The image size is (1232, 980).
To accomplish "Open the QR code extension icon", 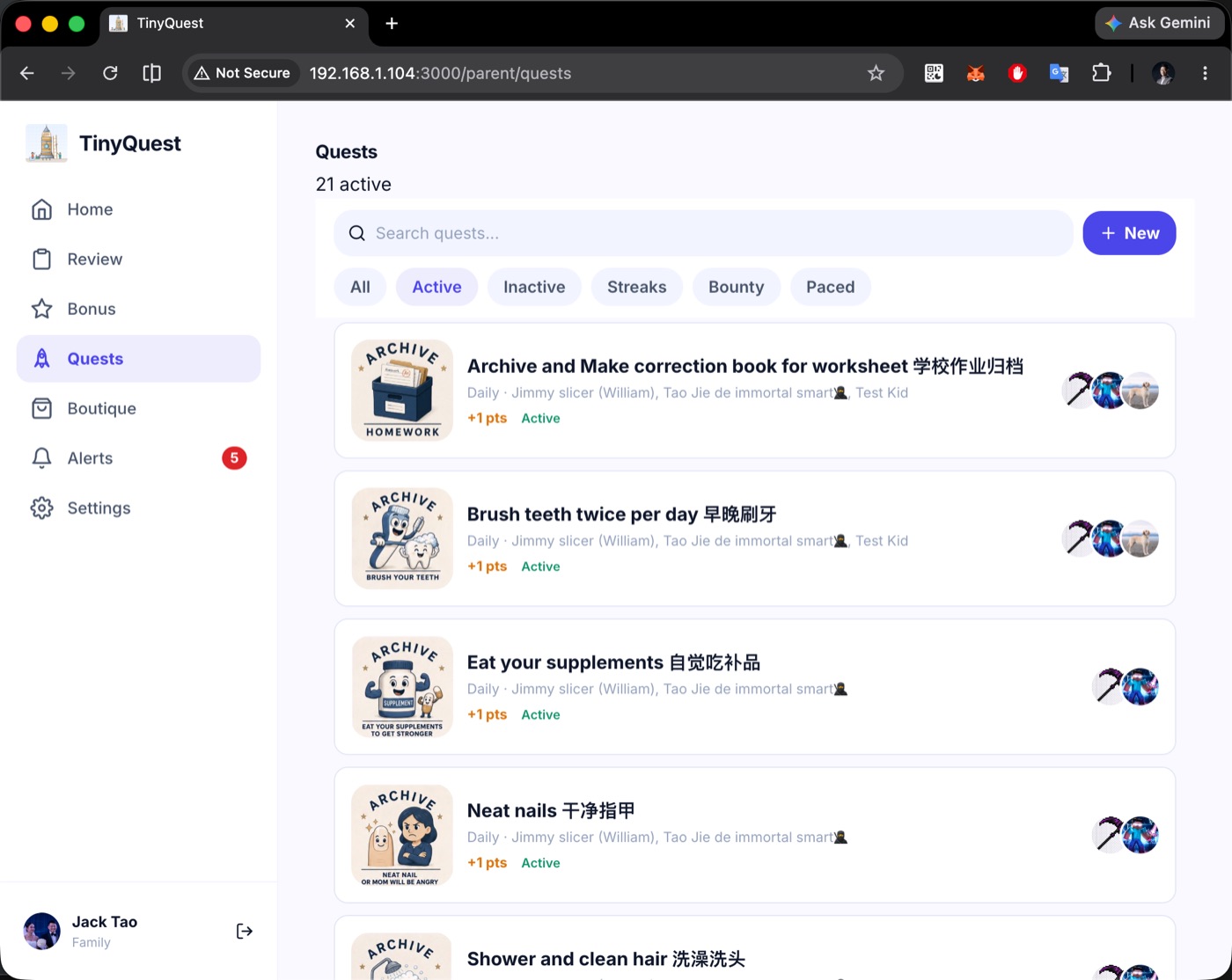I will click(934, 73).
